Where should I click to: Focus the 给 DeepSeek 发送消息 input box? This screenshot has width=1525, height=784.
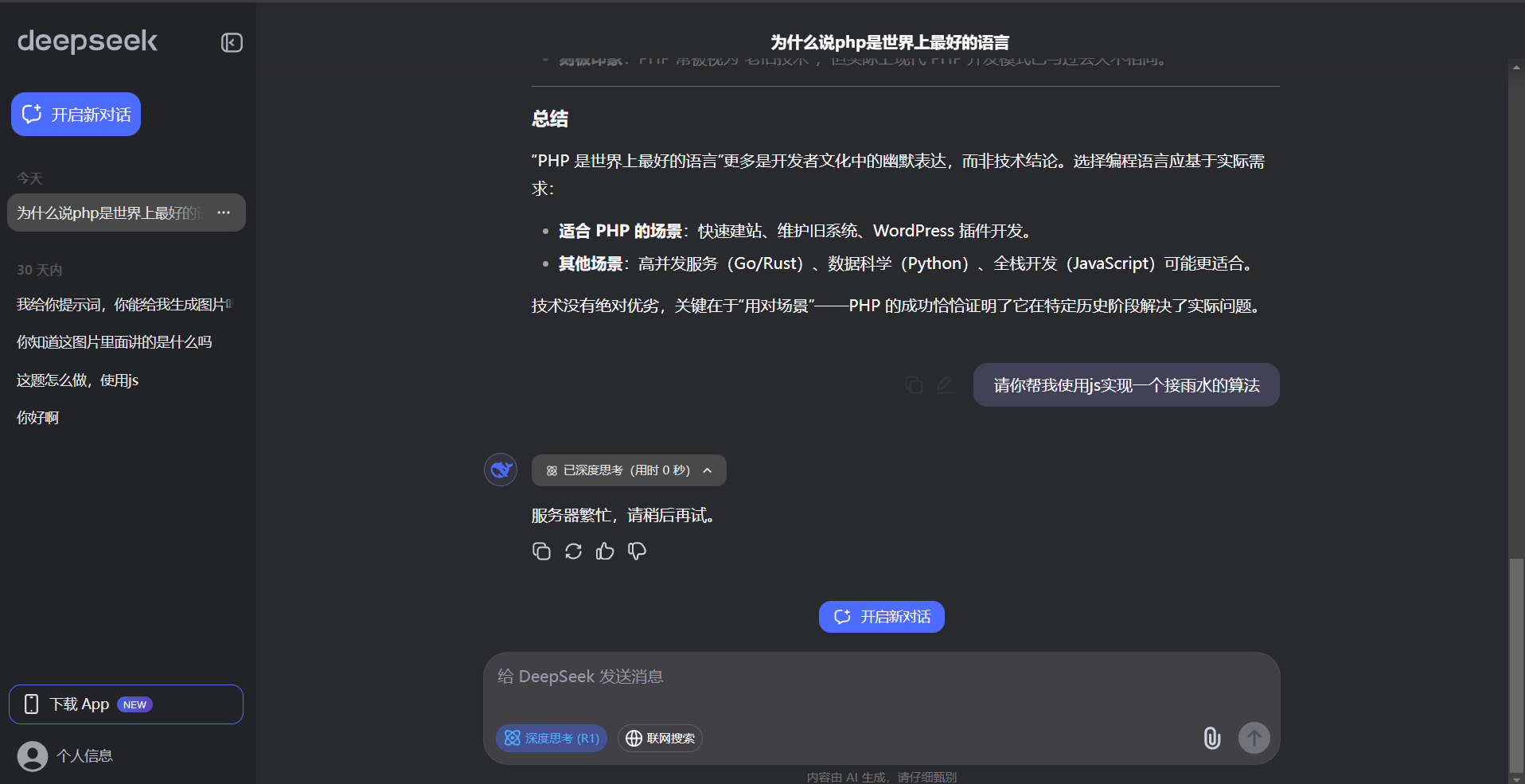pos(882,677)
